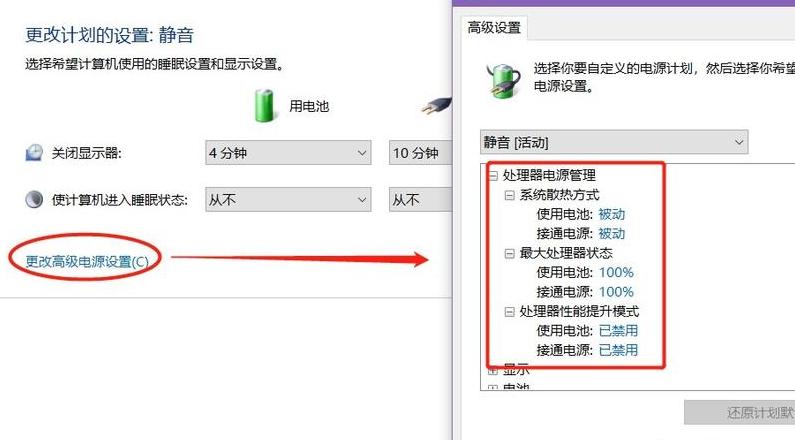Expand the 显示 tree node
The height and width of the screenshot is (440, 795).
[x=492, y=371]
